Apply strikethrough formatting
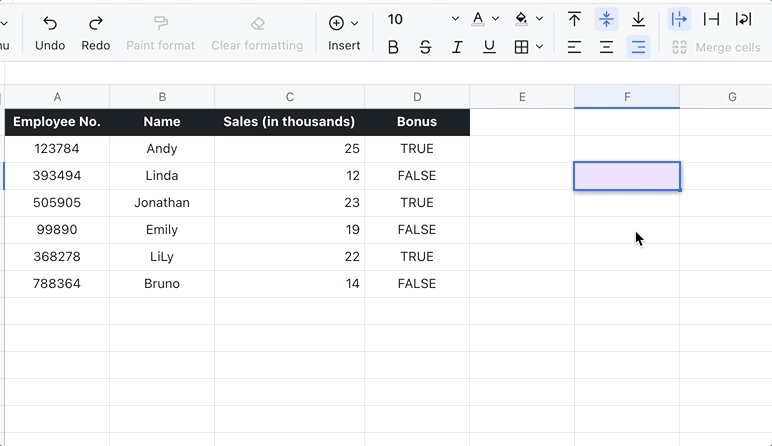Viewport: 772px width, 446px height. [x=425, y=47]
